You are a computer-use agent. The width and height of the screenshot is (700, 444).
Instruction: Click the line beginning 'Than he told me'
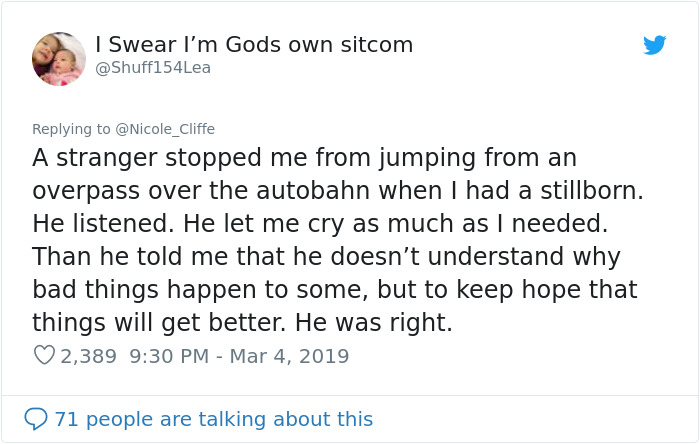point(326,257)
